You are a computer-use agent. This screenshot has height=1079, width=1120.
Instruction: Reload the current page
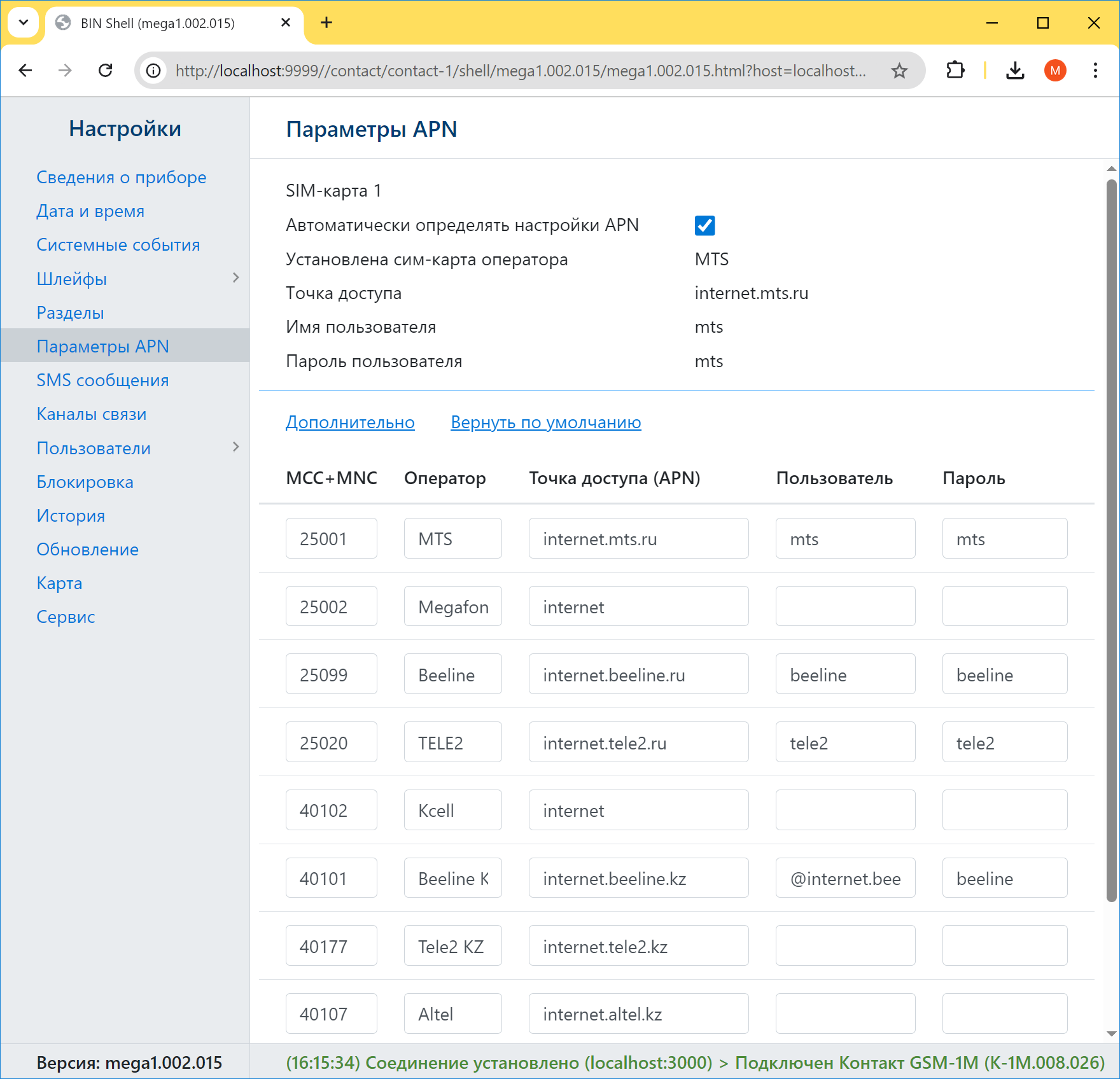(106, 71)
